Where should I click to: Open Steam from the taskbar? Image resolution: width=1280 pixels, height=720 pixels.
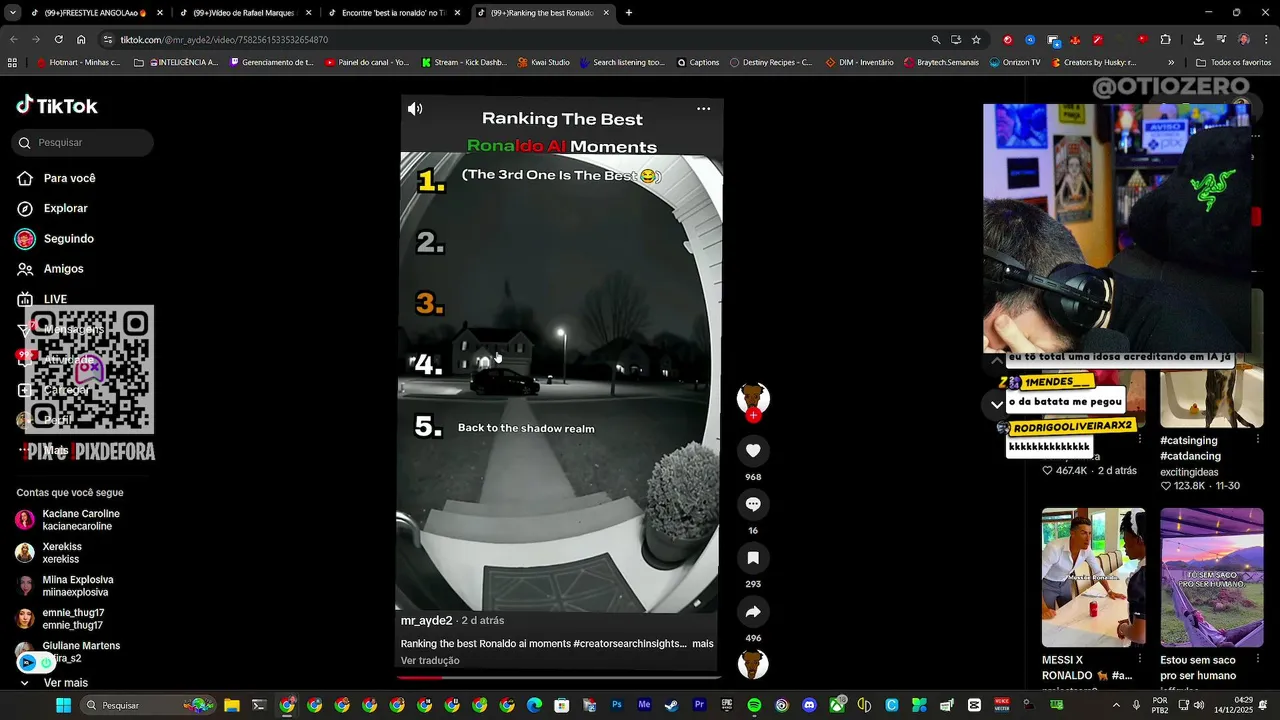(x=671, y=705)
